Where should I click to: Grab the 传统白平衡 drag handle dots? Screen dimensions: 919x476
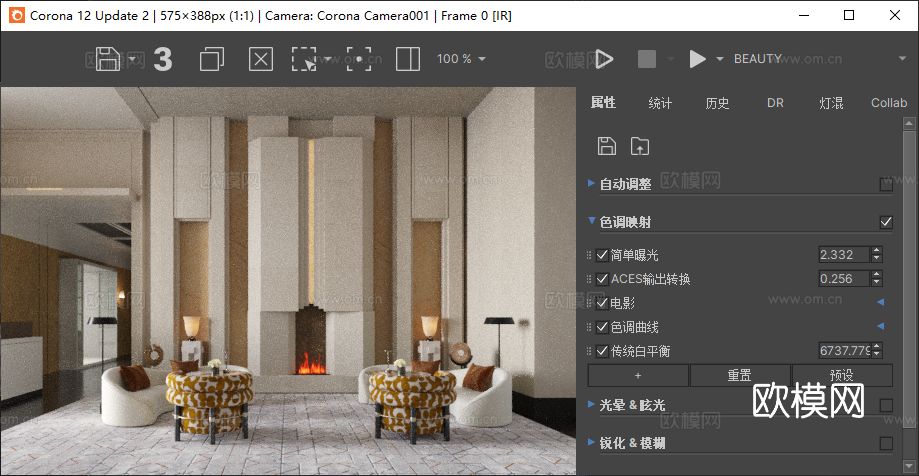pos(589,351)
